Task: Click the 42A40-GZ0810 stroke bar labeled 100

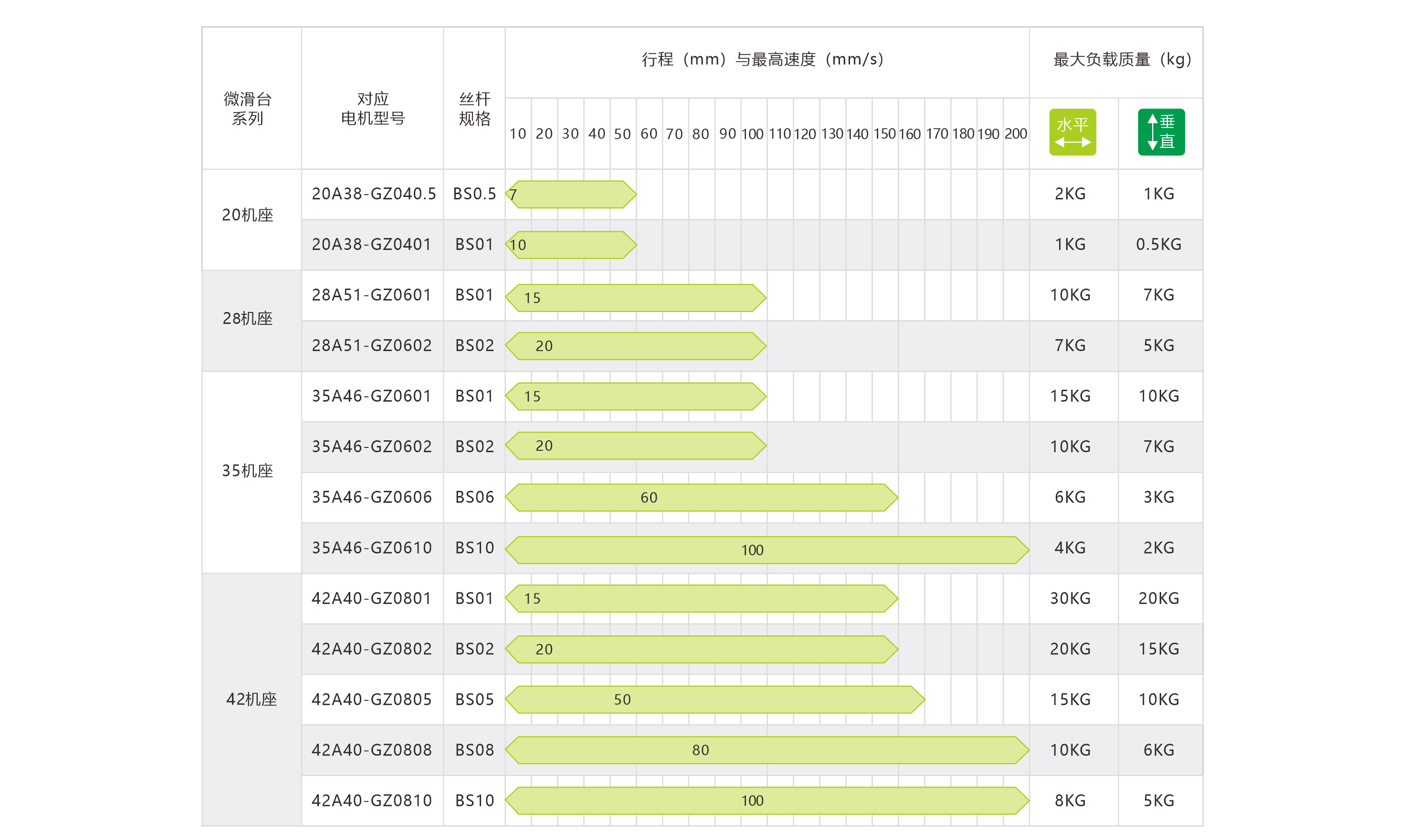Action: (767, 800)
